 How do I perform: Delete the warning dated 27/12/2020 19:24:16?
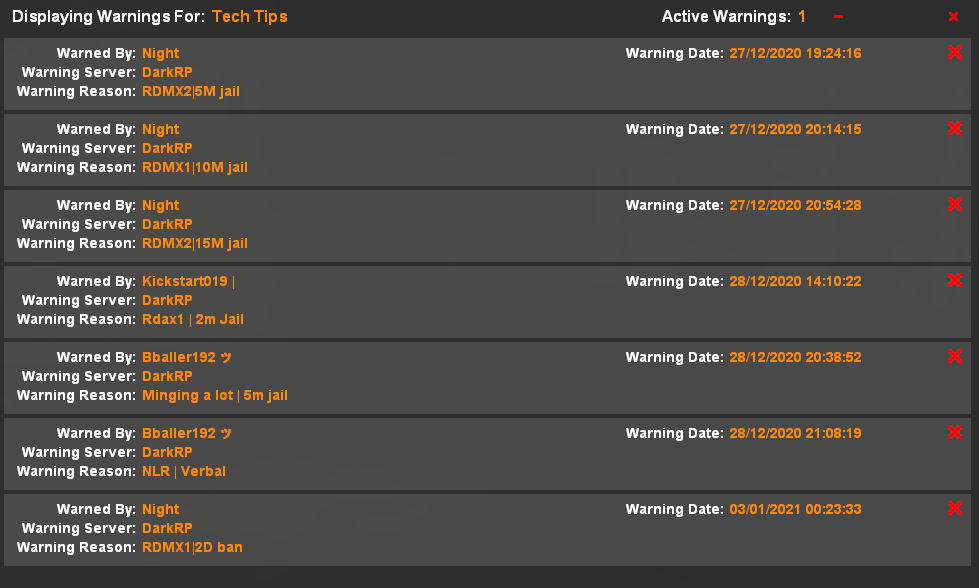(954, 53)
